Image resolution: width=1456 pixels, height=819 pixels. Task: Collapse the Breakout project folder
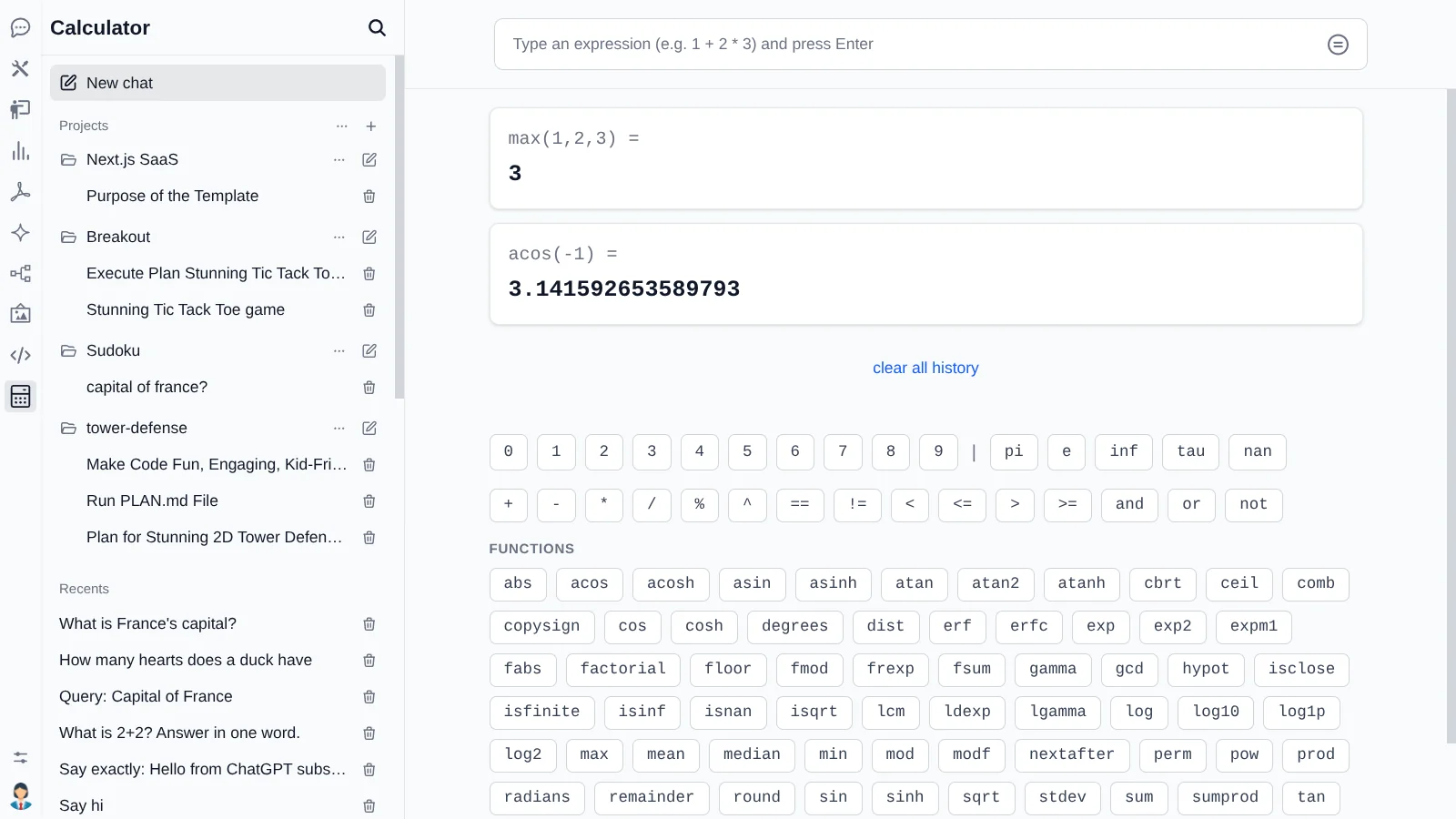68,238
